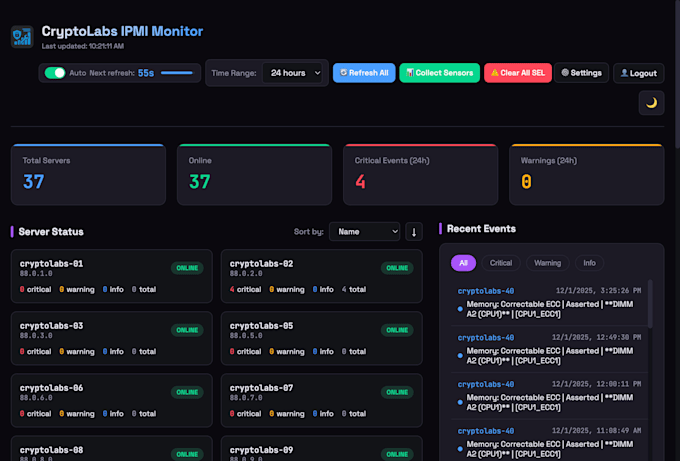Click the Logout button
Screen dimensions: 680x461
point(638,73)
